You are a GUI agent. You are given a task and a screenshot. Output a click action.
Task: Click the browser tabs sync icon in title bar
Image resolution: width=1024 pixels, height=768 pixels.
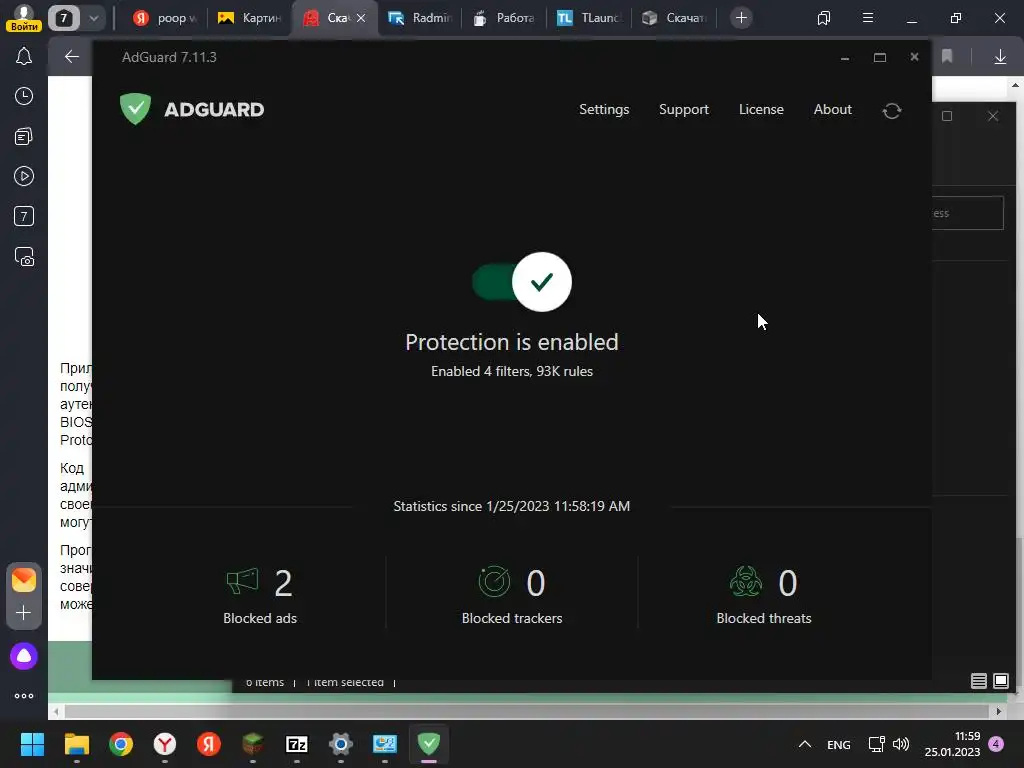pos(824,18)
